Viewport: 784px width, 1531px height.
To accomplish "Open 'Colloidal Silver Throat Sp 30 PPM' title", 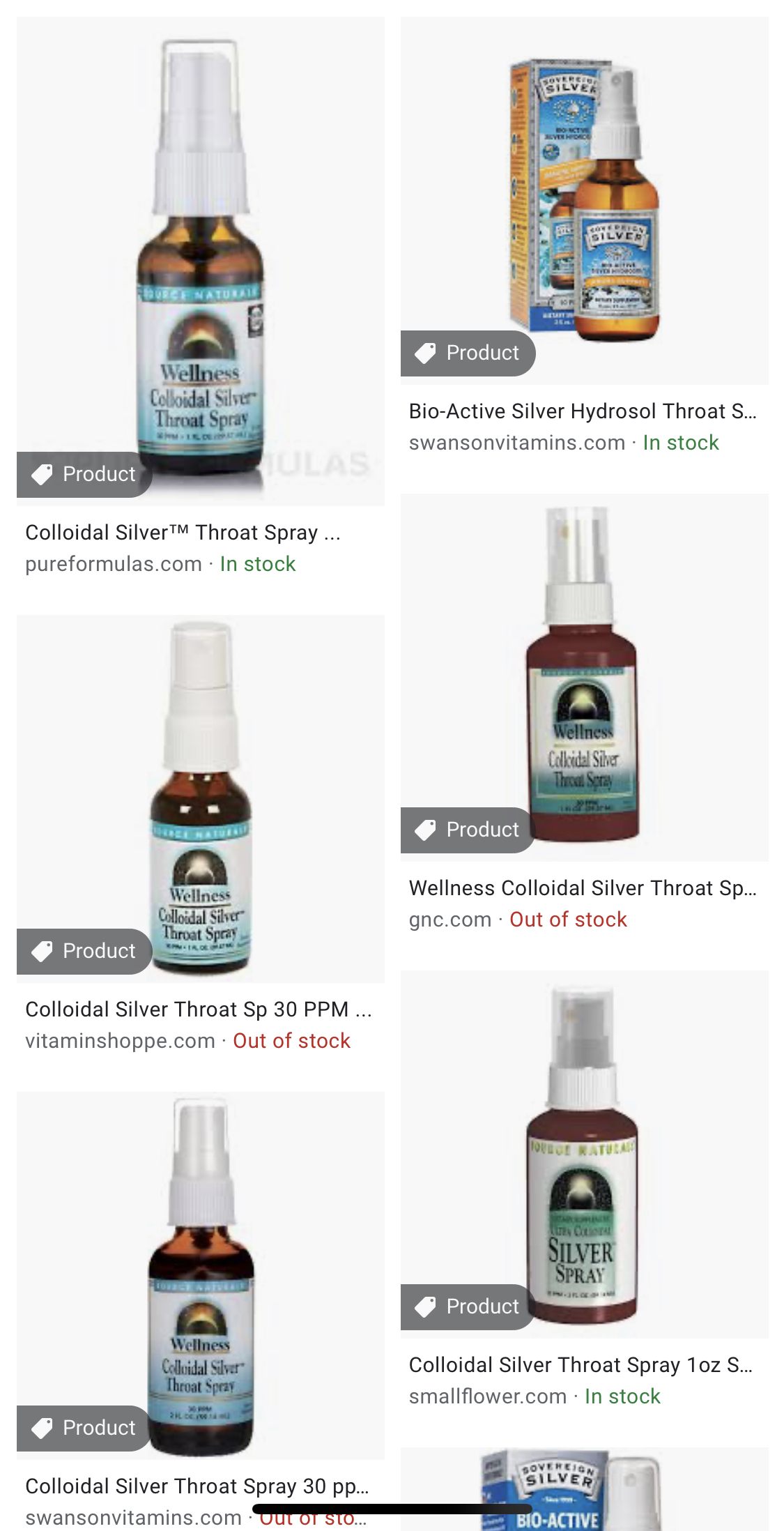I will click(x=199, y=1010).
